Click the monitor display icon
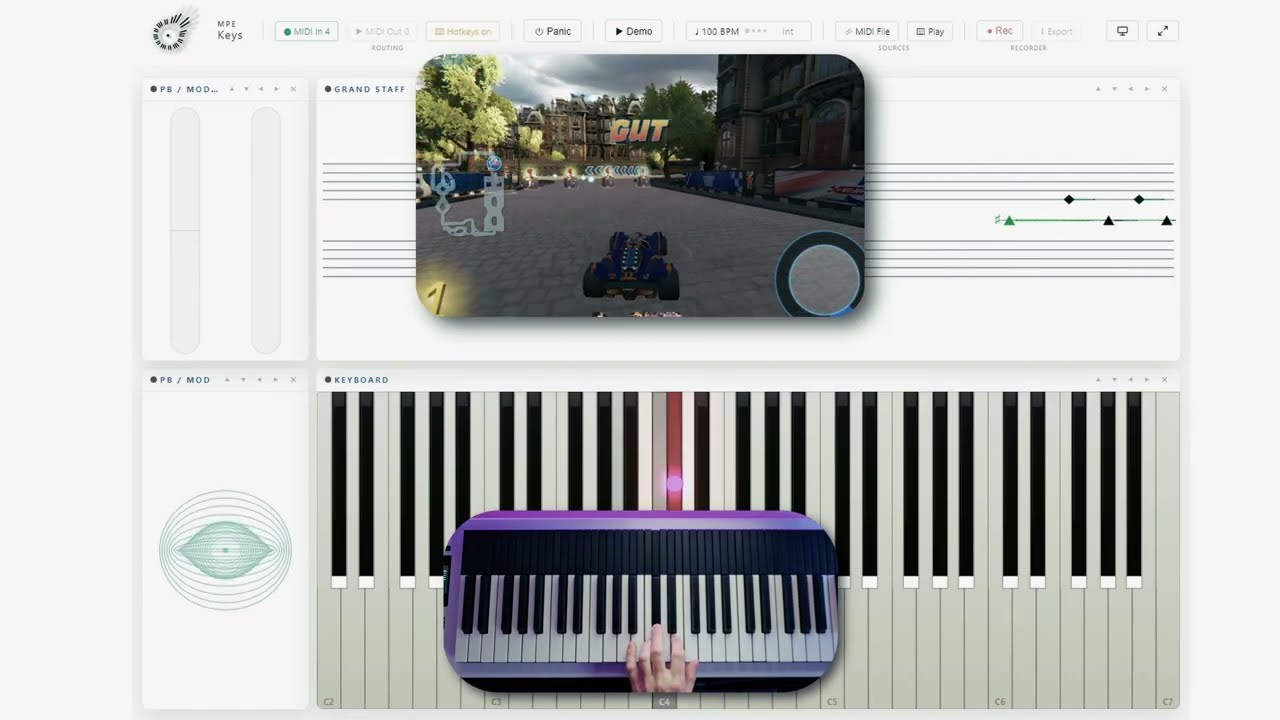 [x=1123, y=31]
